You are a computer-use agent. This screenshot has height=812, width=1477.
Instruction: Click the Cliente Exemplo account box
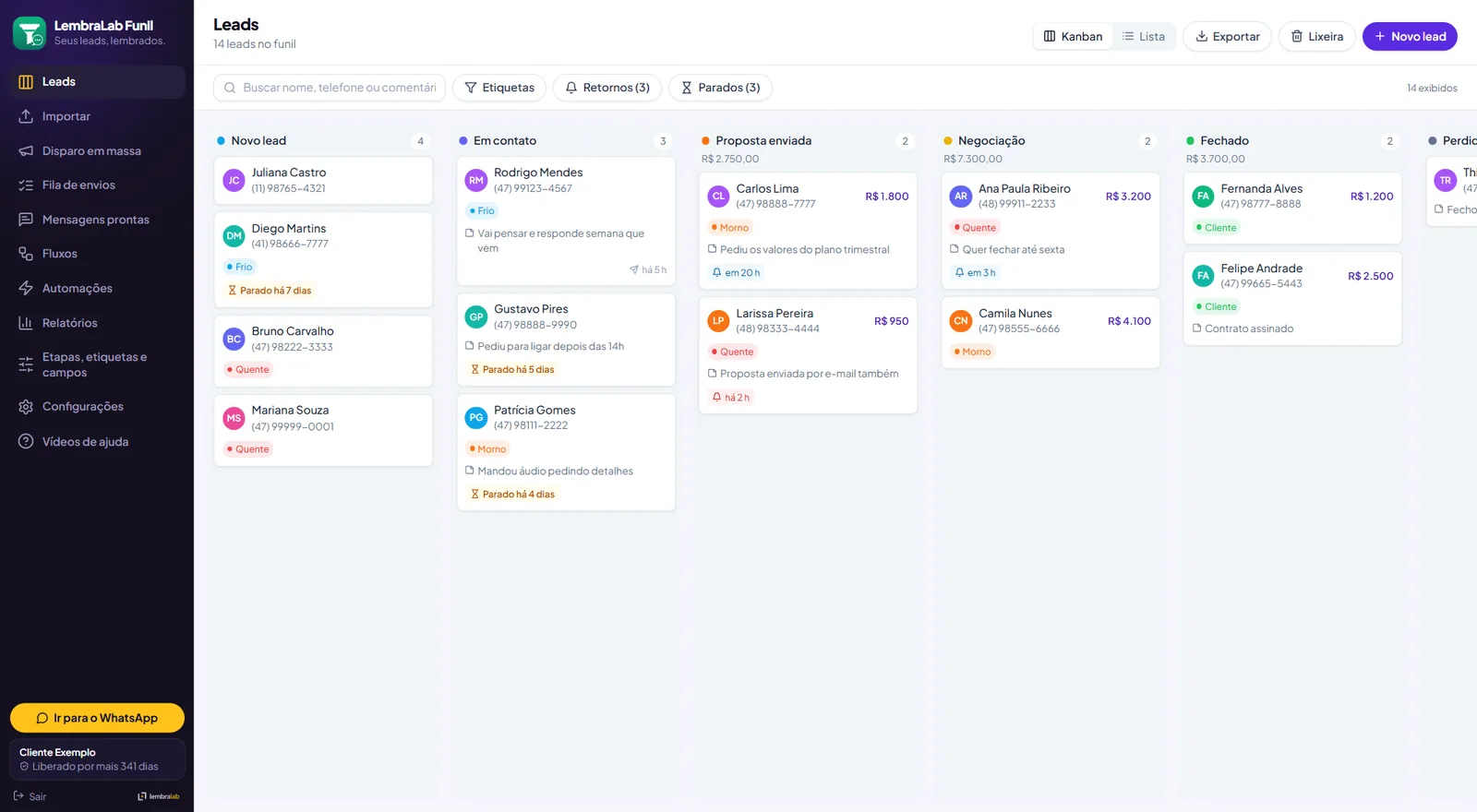97,759
